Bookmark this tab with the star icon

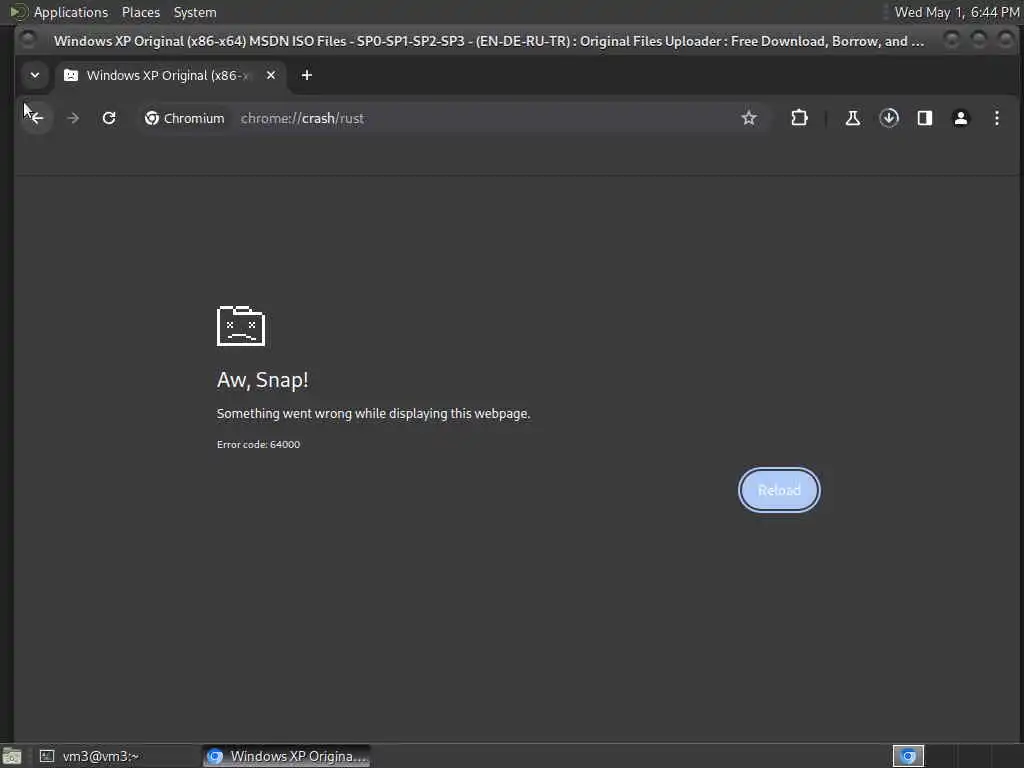[x=748, y=118]
